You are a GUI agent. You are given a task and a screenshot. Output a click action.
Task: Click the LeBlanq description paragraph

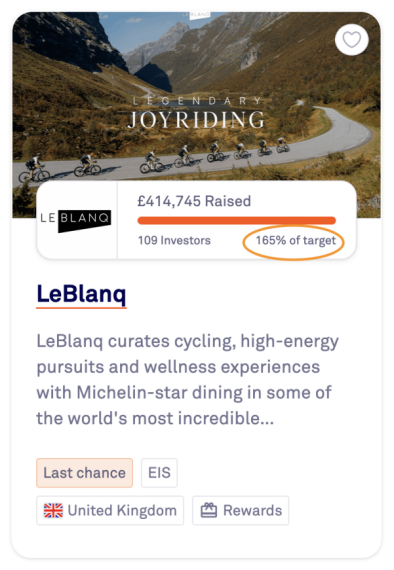coord(188,380)
